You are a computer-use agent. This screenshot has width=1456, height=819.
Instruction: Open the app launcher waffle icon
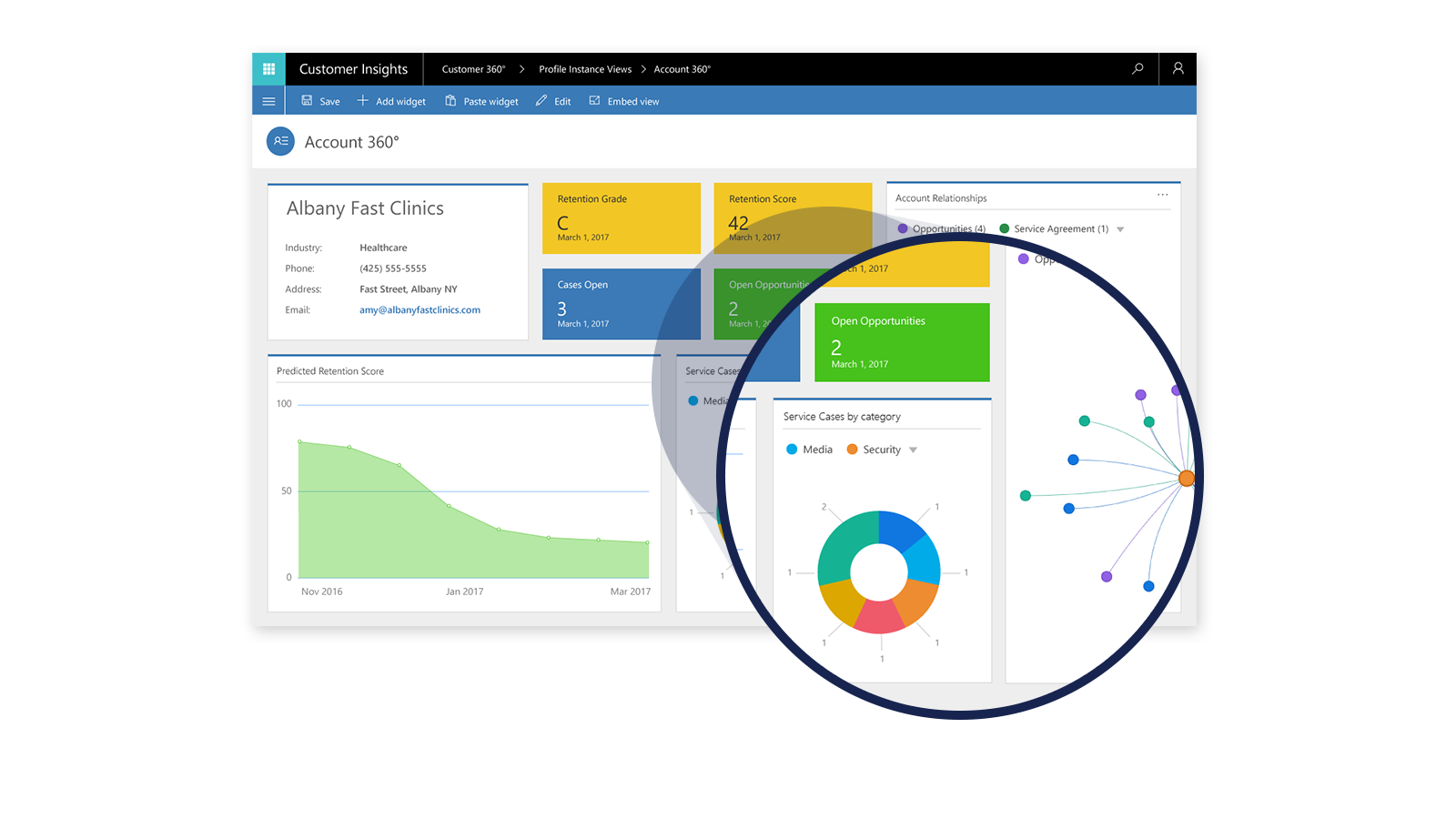click(x=268, y=69)
